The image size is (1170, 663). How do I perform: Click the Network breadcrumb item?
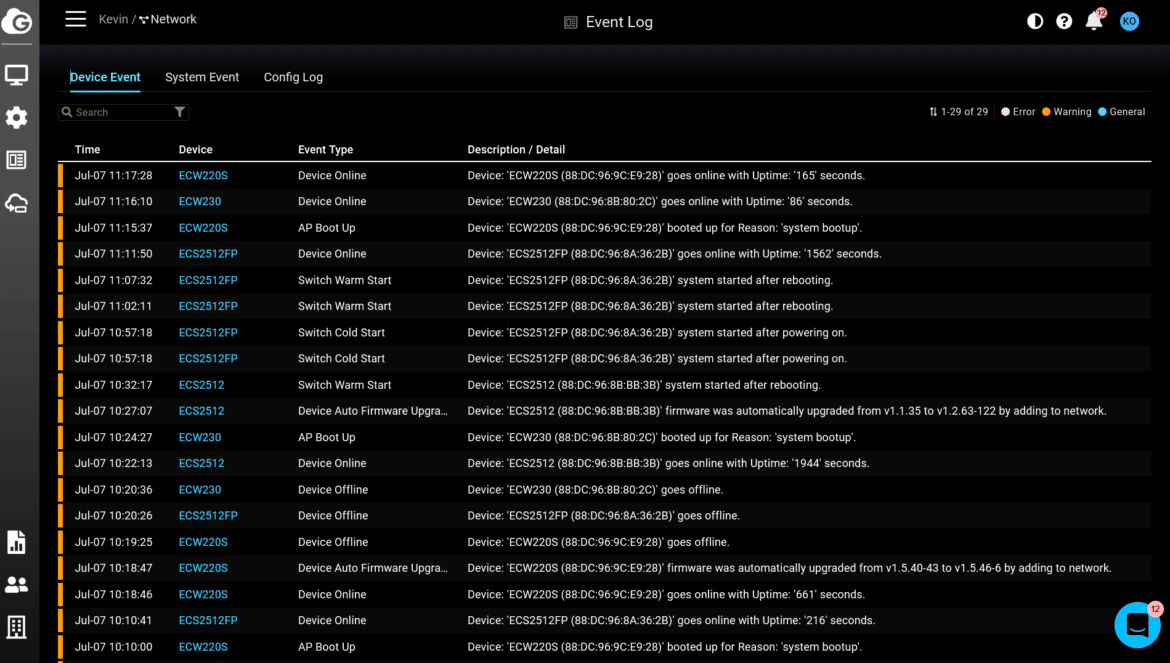(x=168, y=19)
